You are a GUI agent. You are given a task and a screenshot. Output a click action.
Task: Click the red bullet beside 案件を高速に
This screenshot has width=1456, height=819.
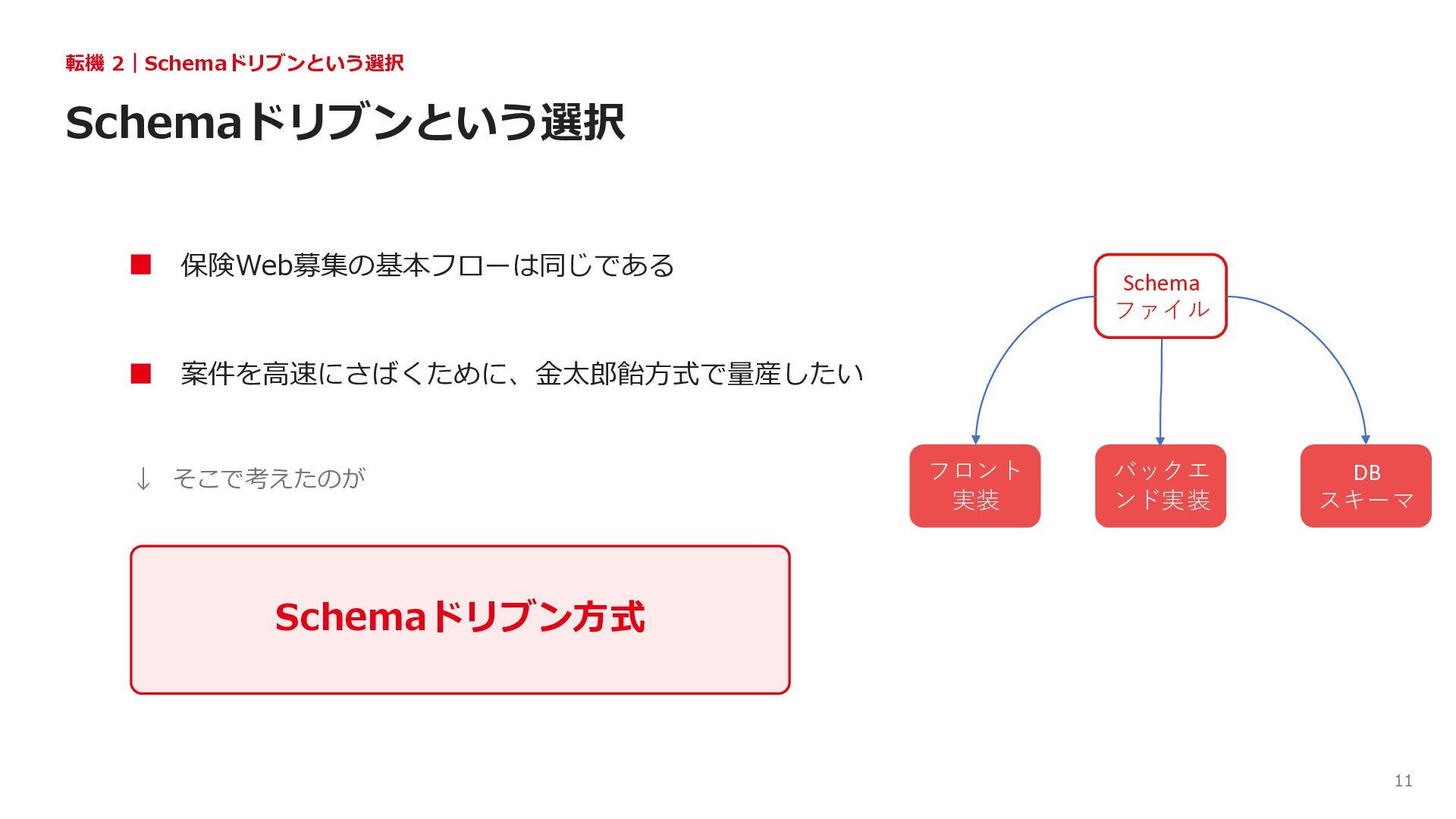click(141, 374)
